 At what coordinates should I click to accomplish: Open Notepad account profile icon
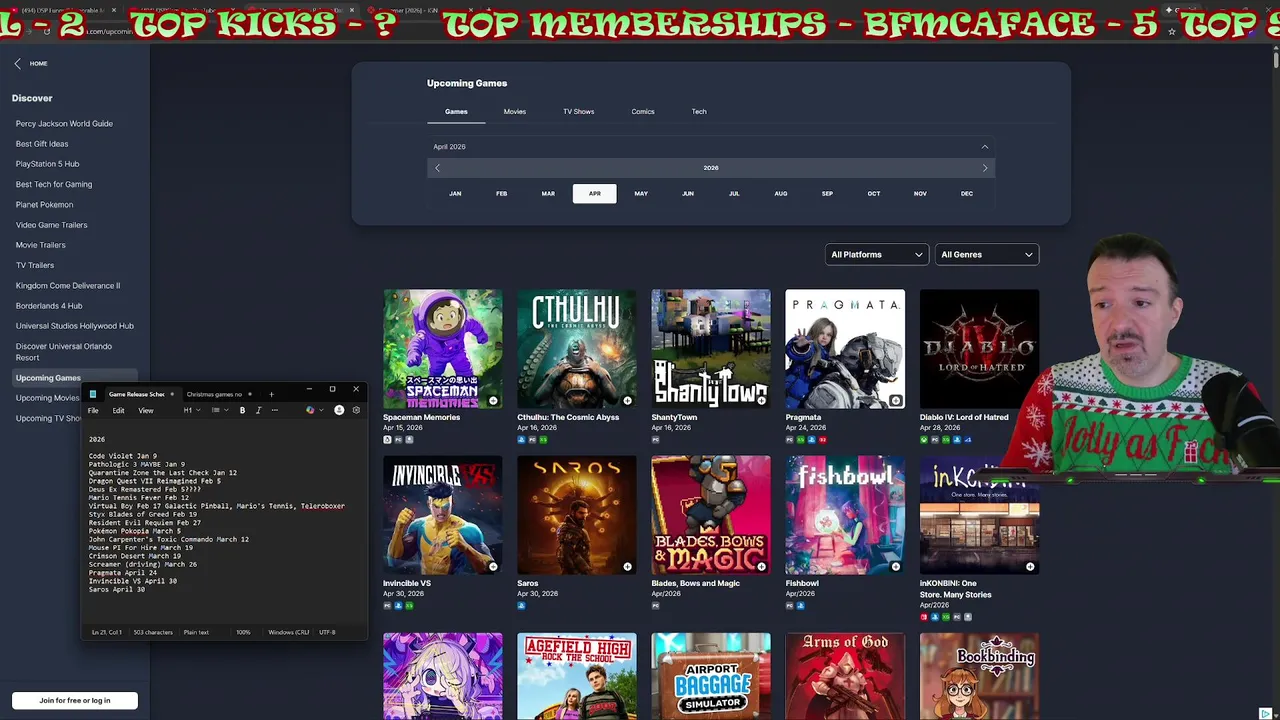pos(339,410)
